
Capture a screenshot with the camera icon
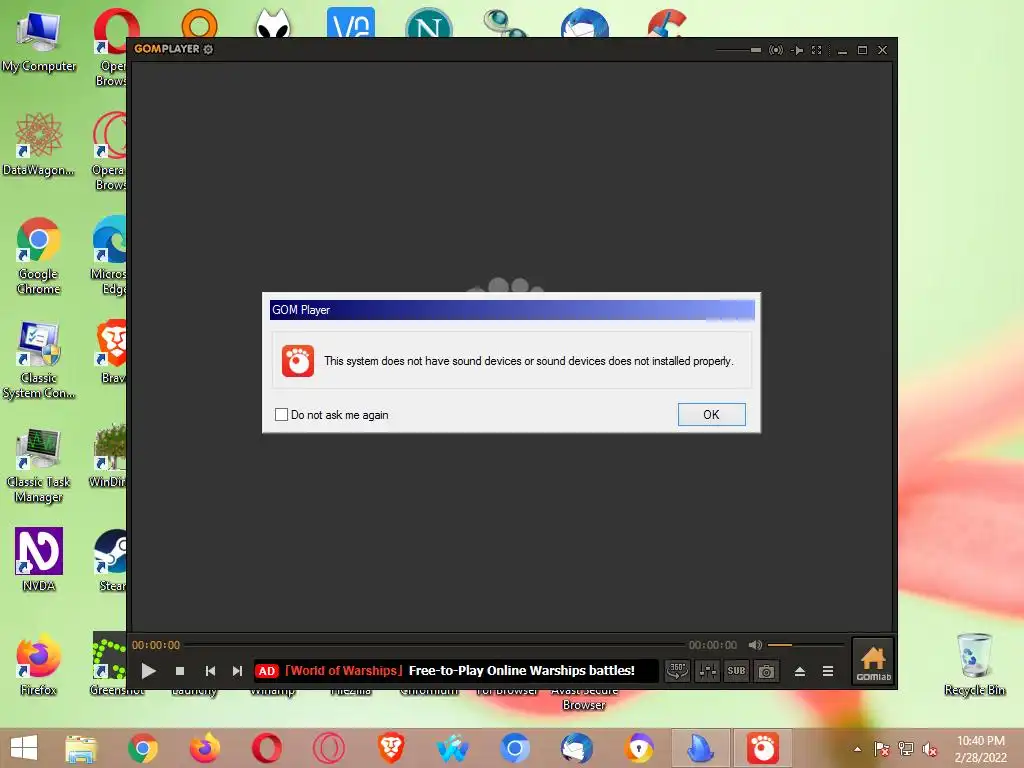coord(766,671)
